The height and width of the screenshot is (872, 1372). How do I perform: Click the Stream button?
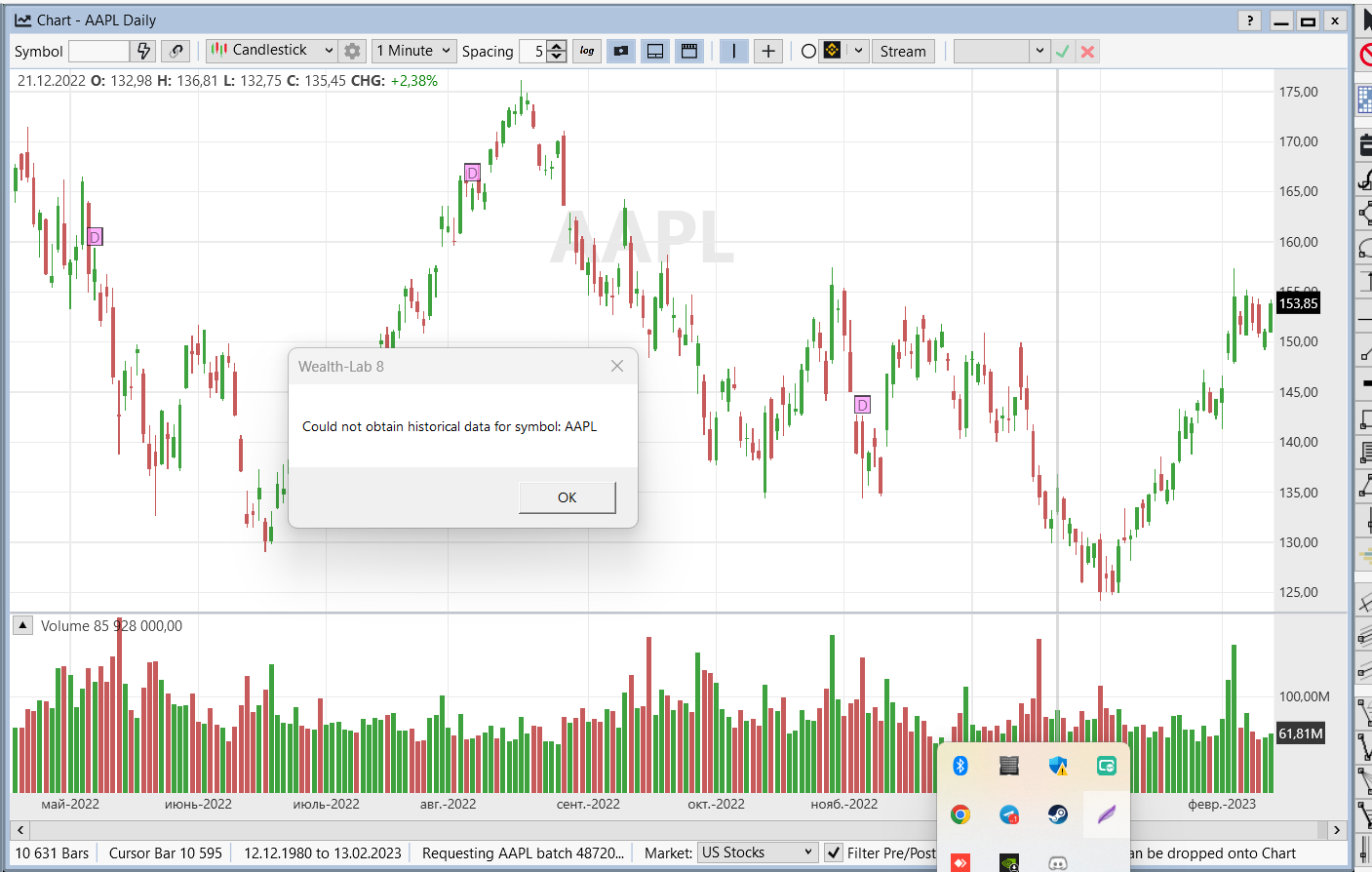[902, 52]
